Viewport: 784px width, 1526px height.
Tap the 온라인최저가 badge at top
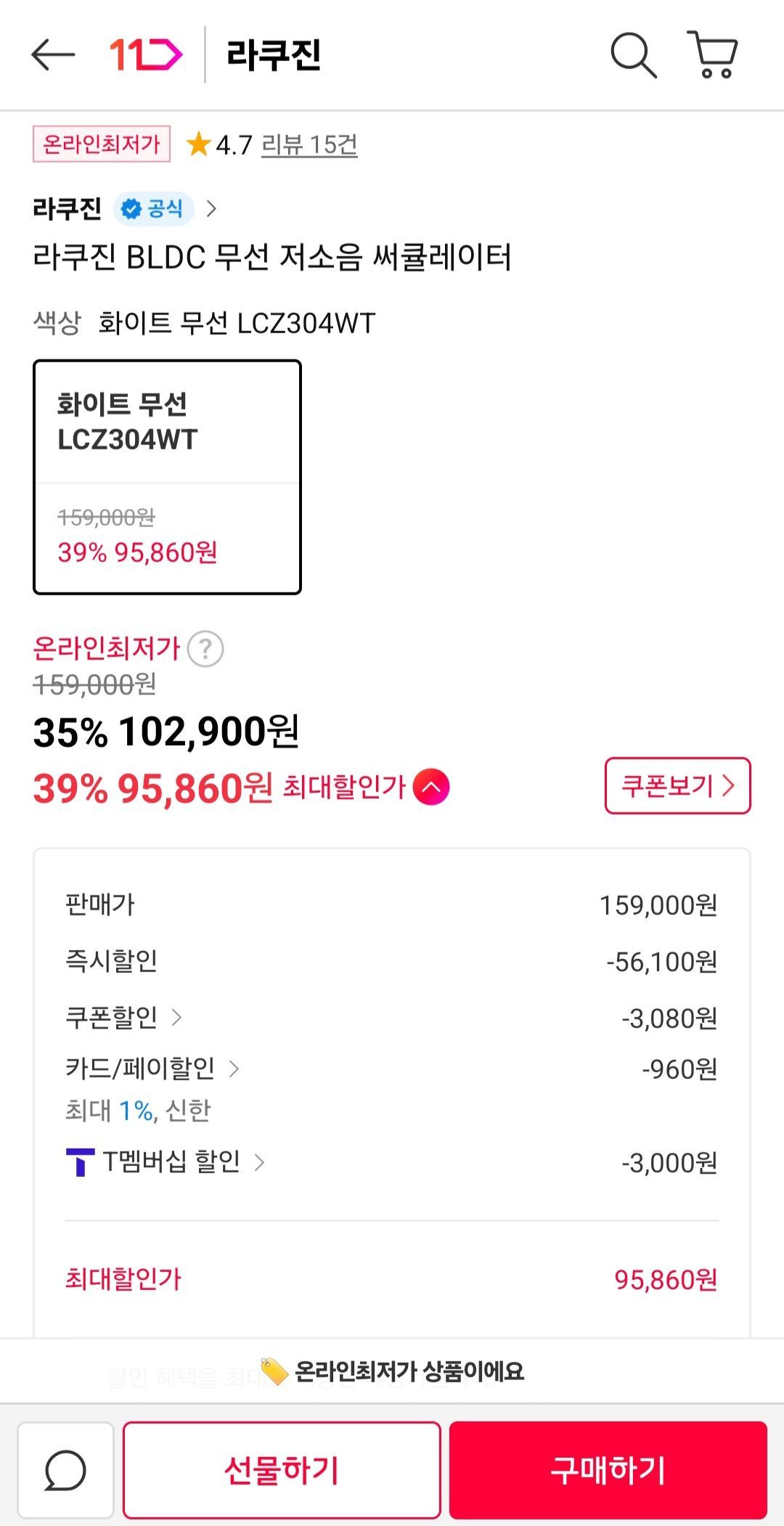point(102,144)
